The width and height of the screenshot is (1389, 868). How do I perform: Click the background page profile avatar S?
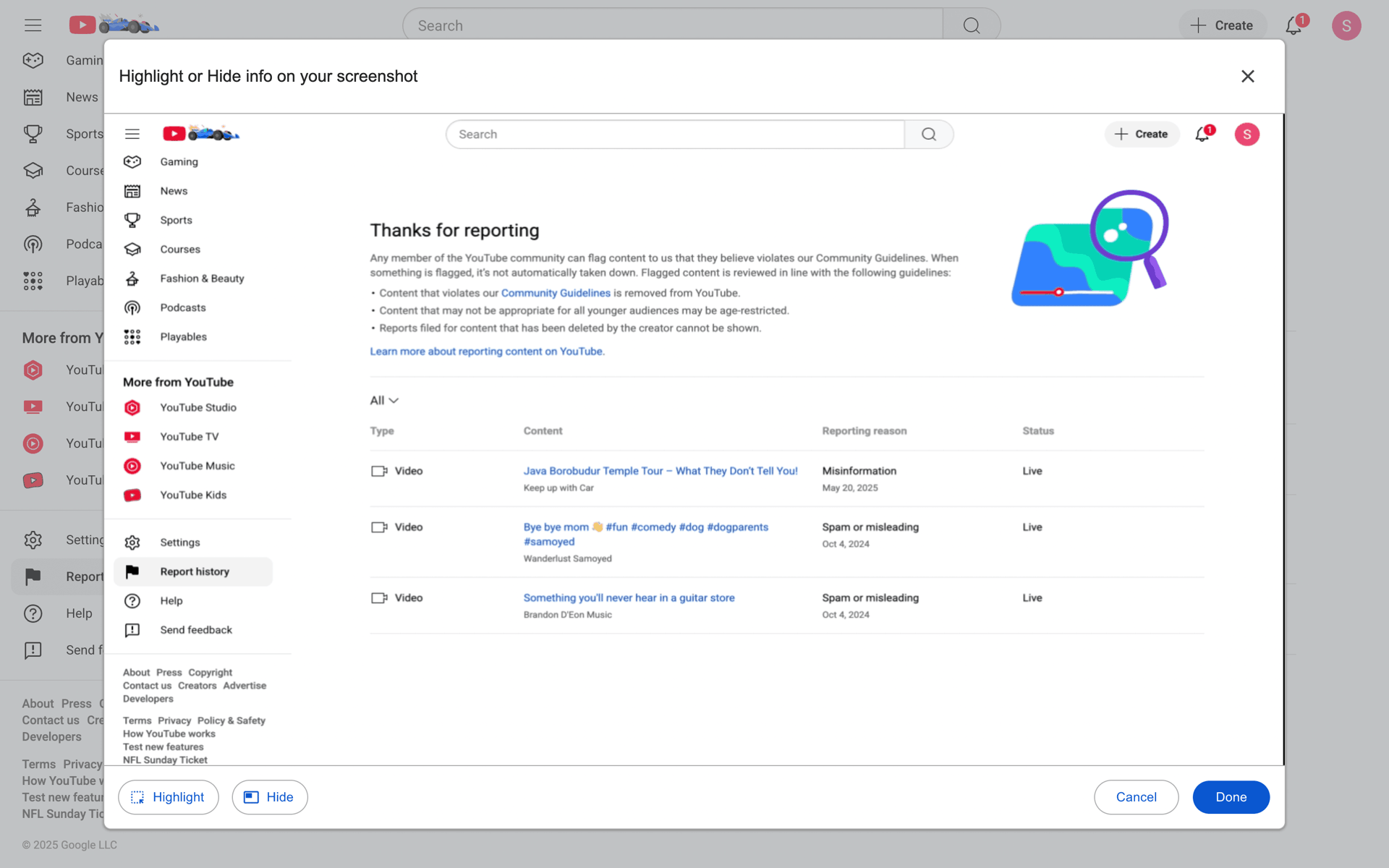pos(1346,25)
